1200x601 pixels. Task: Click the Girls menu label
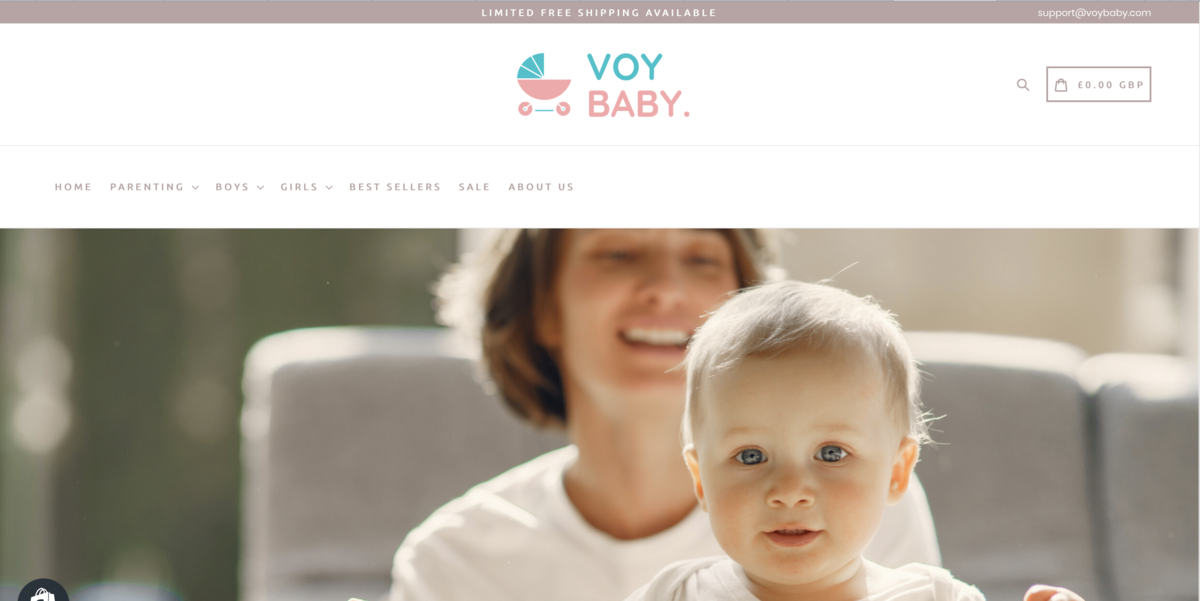(299, 187)
